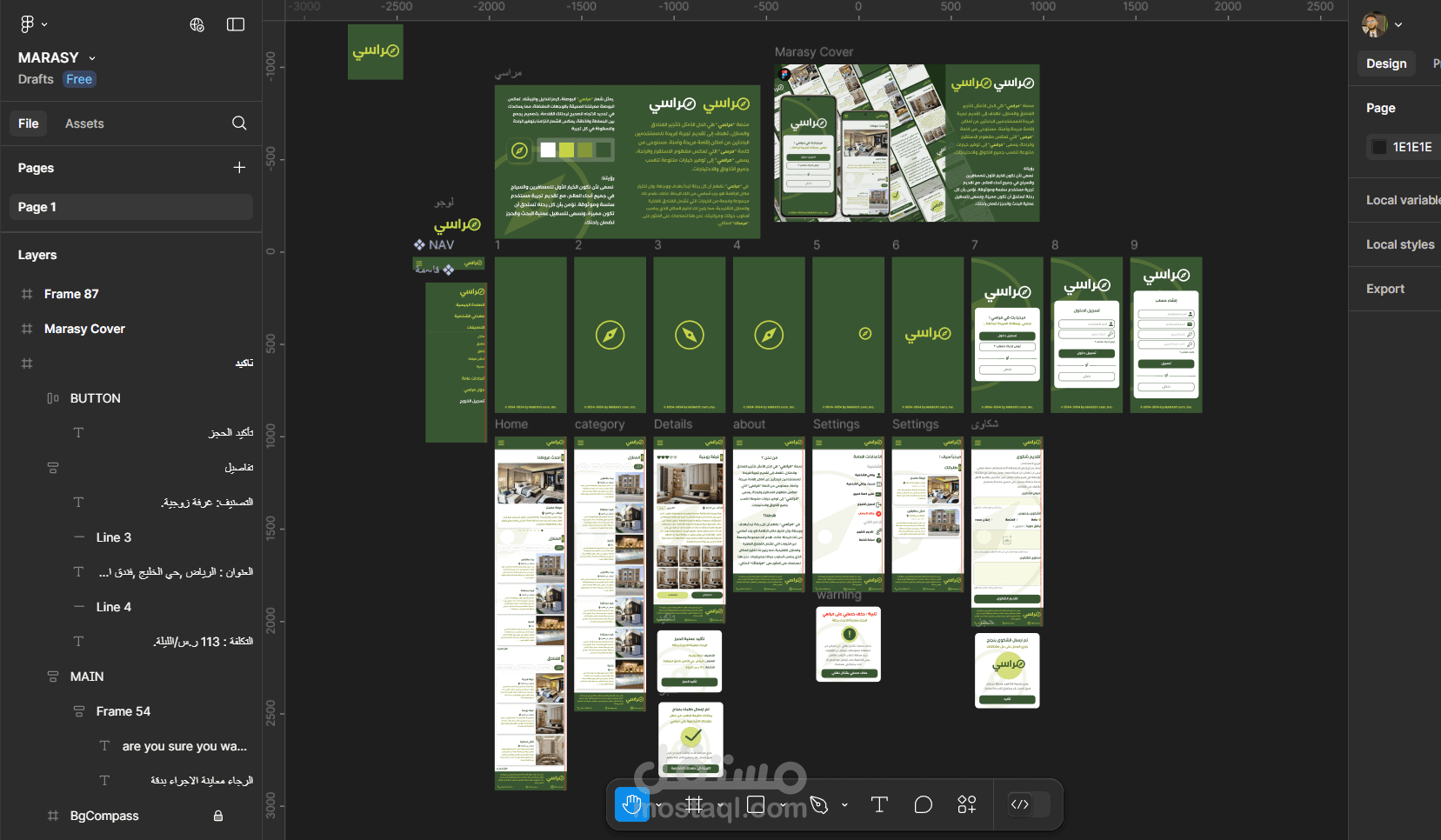Expand the Figma main menu chevron
1441x840 pixels.
coord(44,24)
